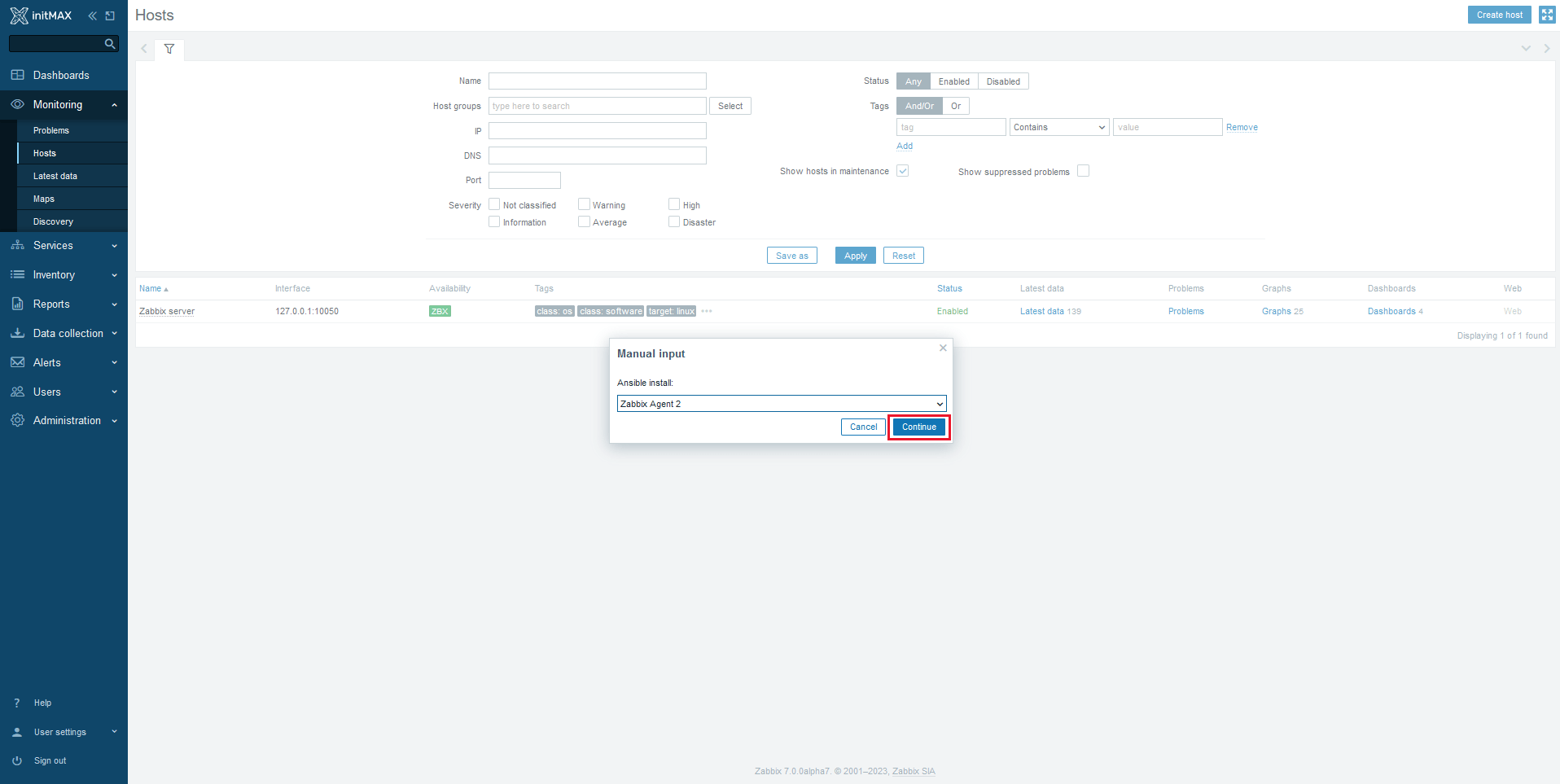The width and height of the screenshot is (1560, 784).
Task: Uncheck Show hosts in maintenance
Action: pyautogui.click(x=902, y=171)
